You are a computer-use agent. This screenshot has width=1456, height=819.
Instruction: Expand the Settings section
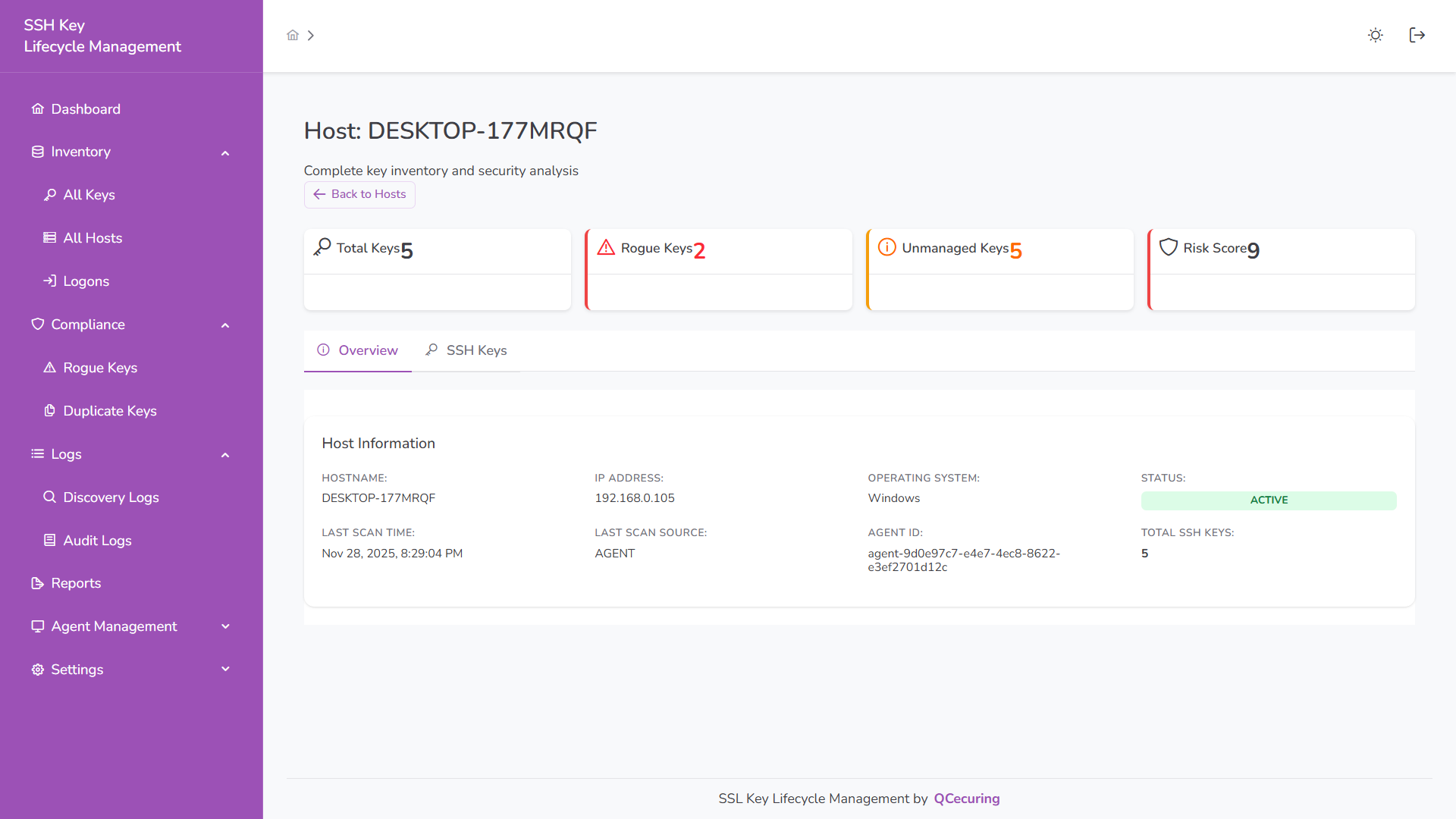225,670
